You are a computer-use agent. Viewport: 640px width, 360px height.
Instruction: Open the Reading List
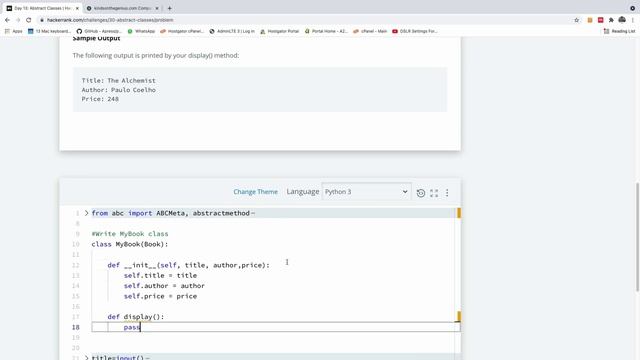click(619, 31)
